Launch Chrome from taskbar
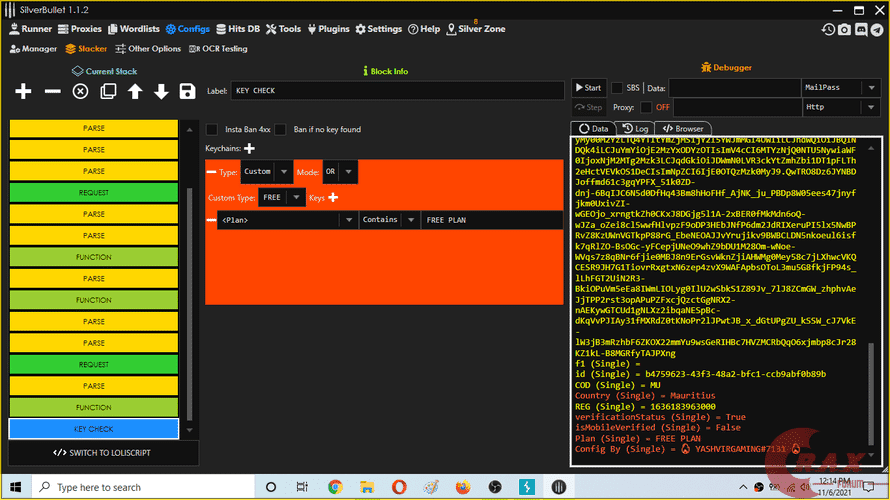Viewport: 890px width, 500px height. point(335,487)
